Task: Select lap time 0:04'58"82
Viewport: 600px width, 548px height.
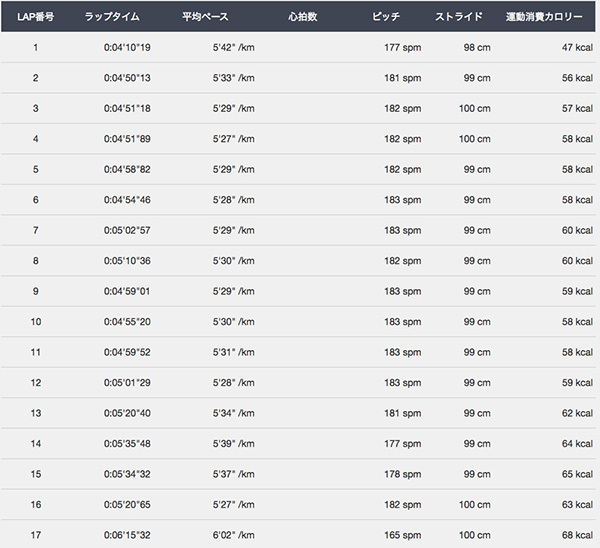Action: click(x=127, y=170)
